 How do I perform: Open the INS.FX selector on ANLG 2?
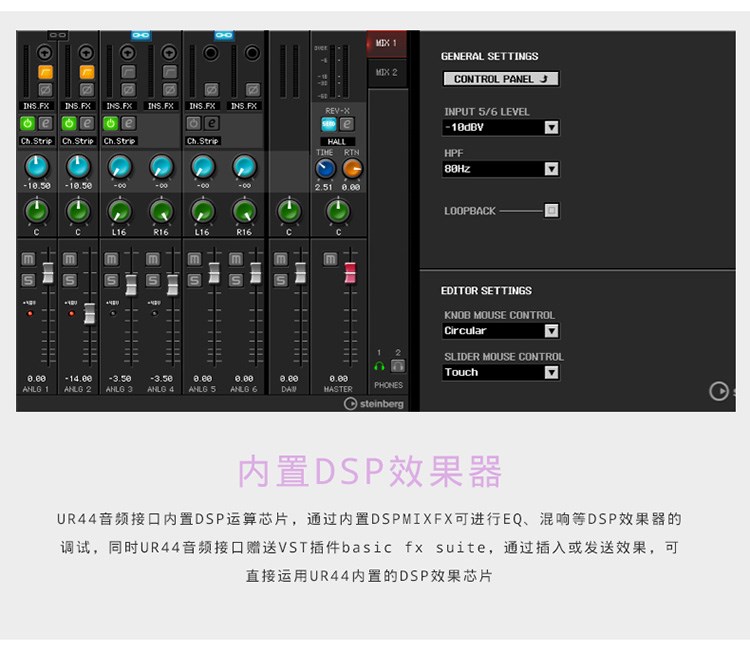(x=78, y=106)
